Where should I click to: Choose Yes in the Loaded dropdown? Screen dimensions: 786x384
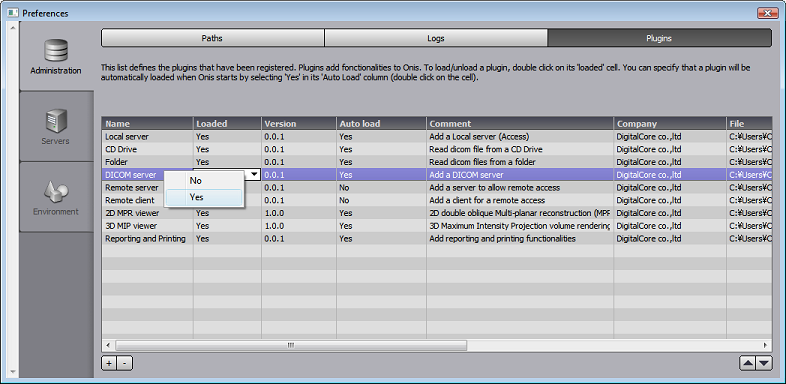coord(204,198)
